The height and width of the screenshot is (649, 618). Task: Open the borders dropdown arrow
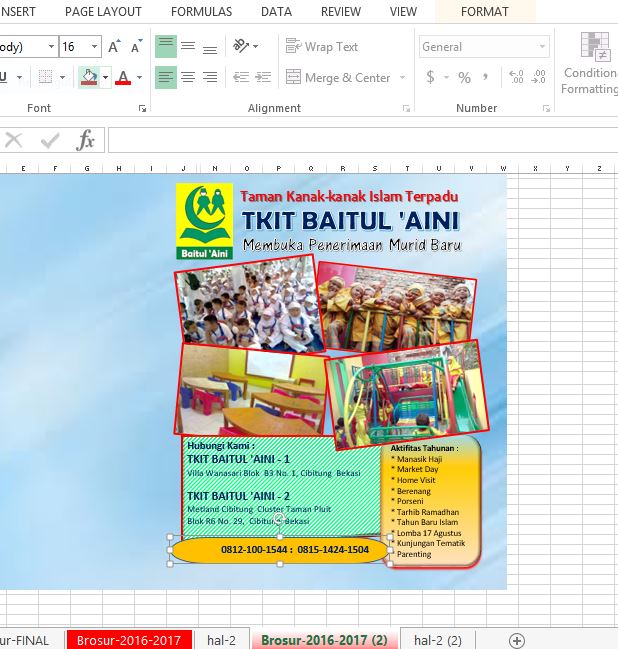[62, 77]
